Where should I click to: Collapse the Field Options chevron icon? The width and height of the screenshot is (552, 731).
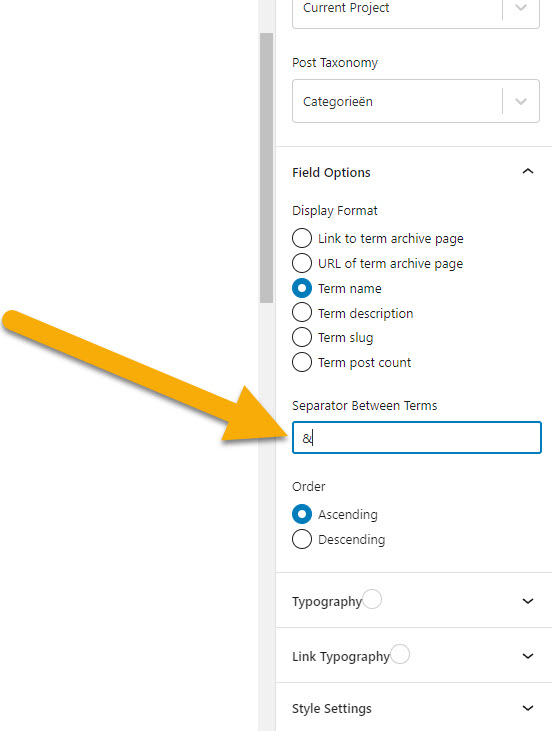coord(528,172)
